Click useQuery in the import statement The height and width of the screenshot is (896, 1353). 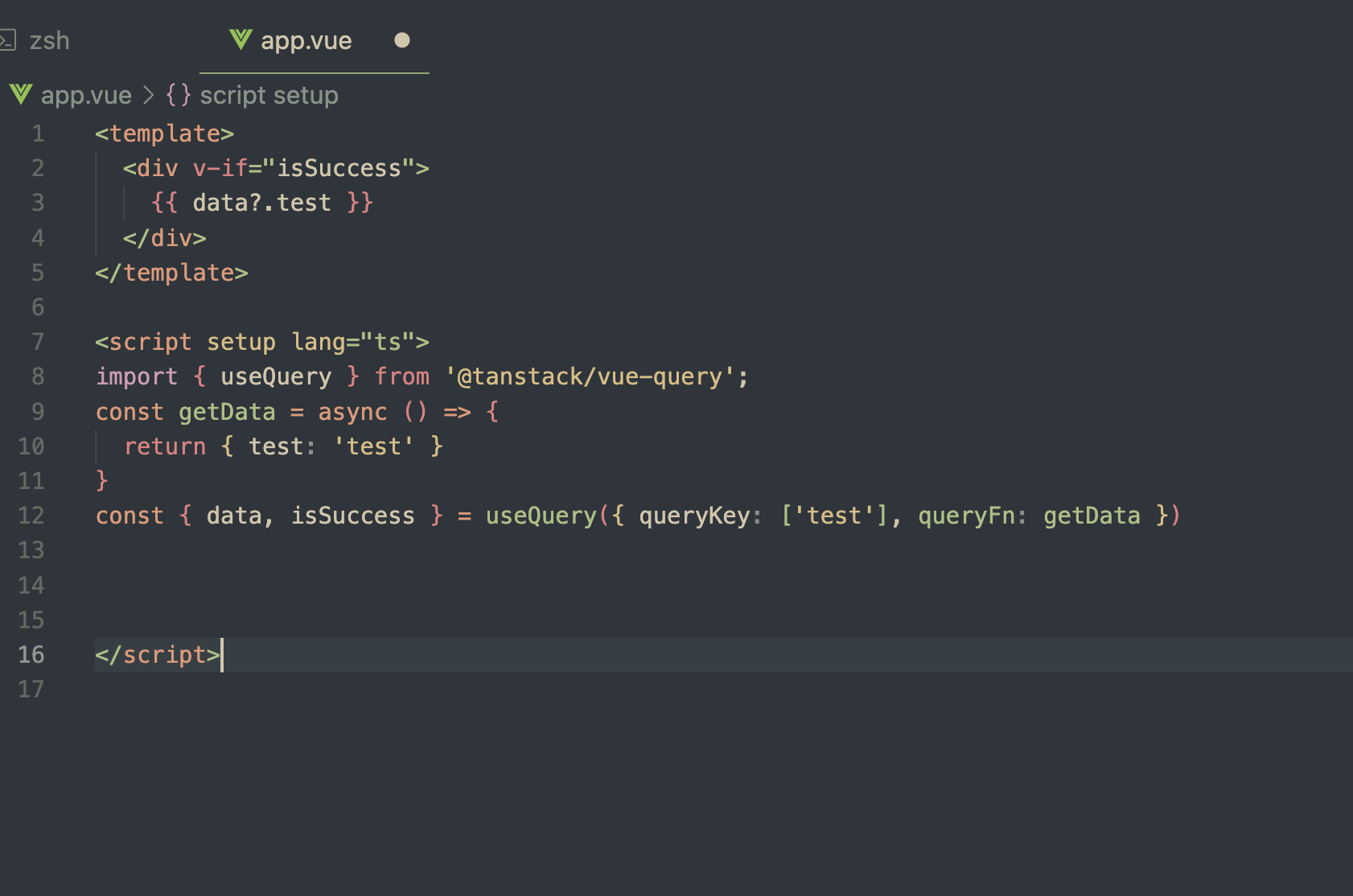coord(276,376)
